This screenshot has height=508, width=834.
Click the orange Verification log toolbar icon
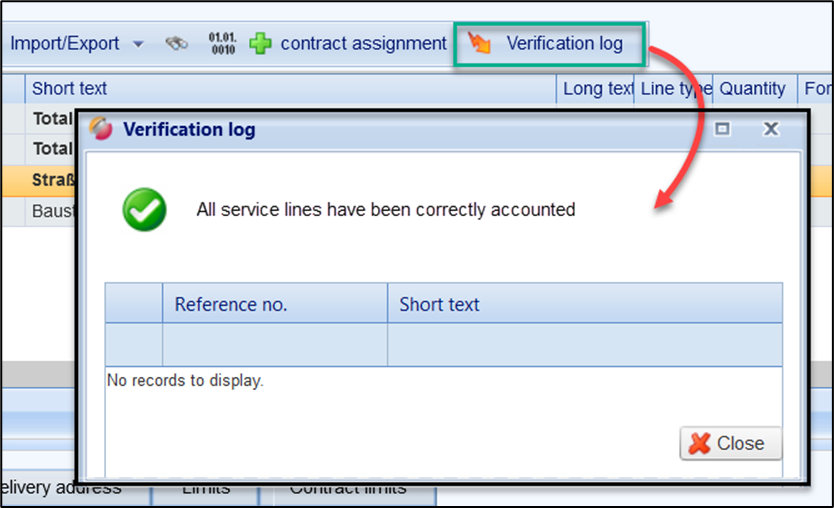point(480,44)
